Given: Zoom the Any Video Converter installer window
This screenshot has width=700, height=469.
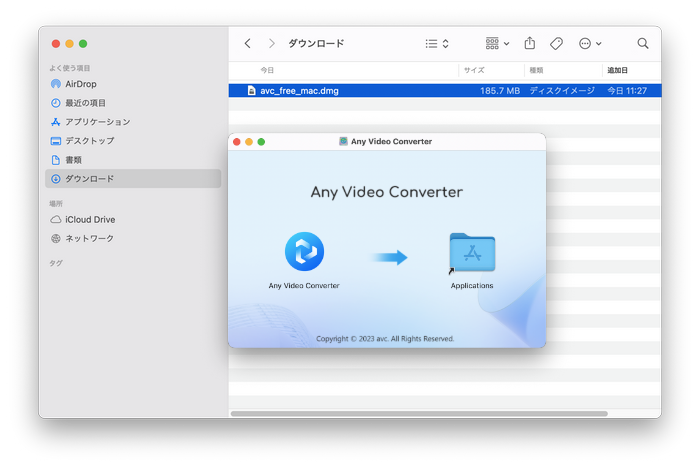Looking at the screenshot, I should click(261, 142).
